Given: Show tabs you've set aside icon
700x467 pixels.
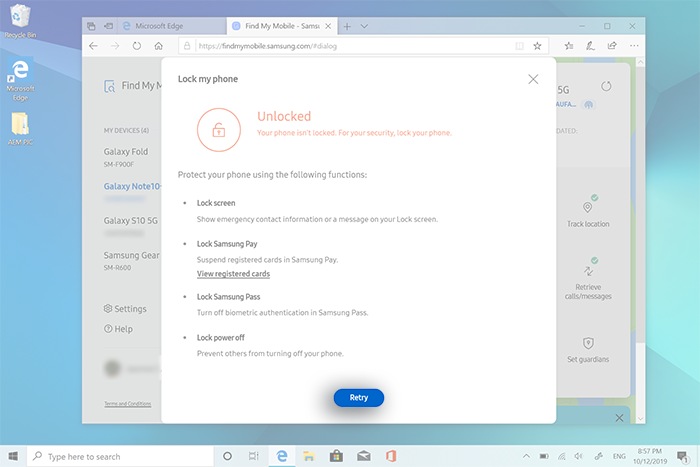Looking at the screenshot, I should (91, 26).
